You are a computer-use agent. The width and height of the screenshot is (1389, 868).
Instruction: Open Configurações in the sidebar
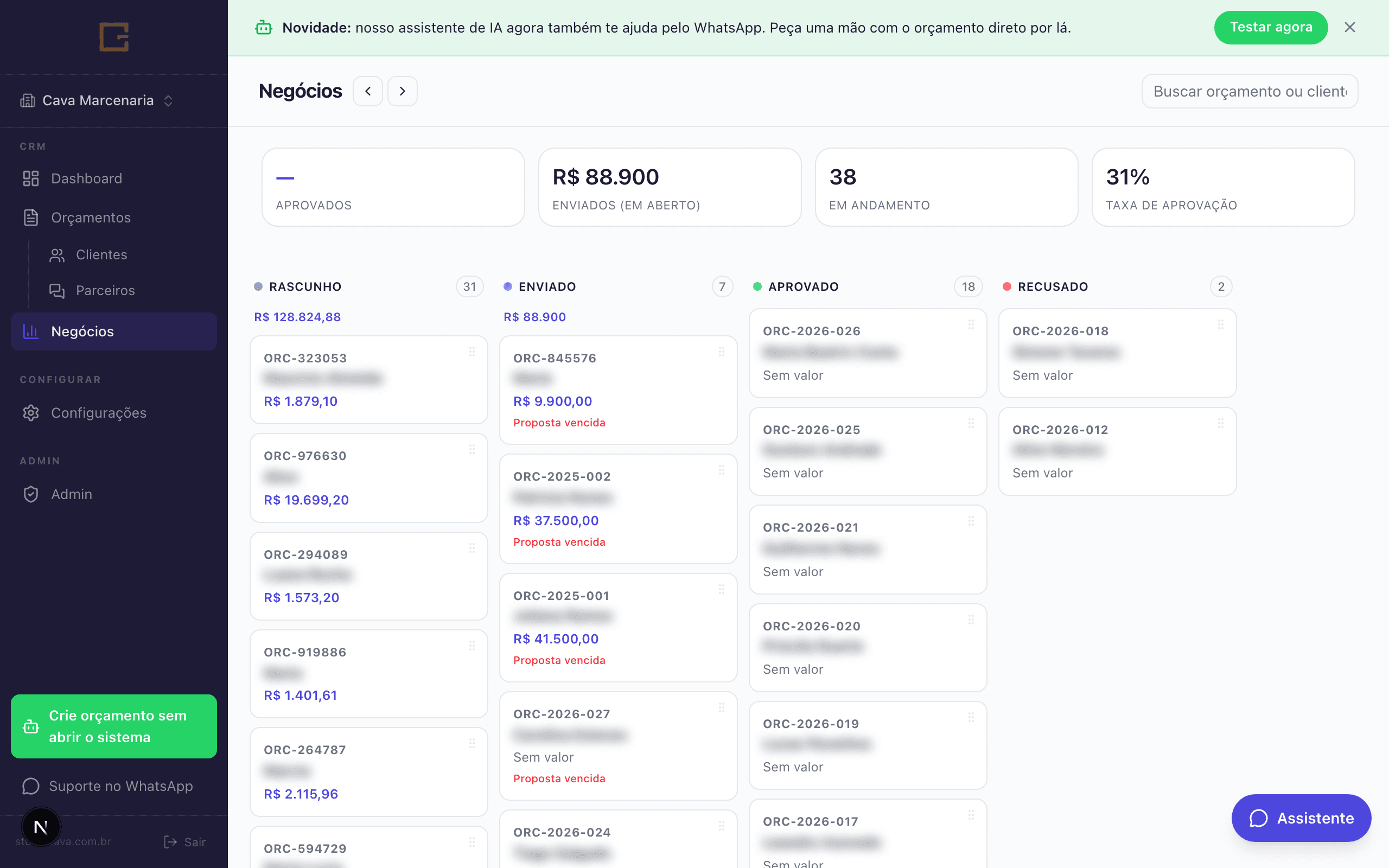click(x=113, y=413)
